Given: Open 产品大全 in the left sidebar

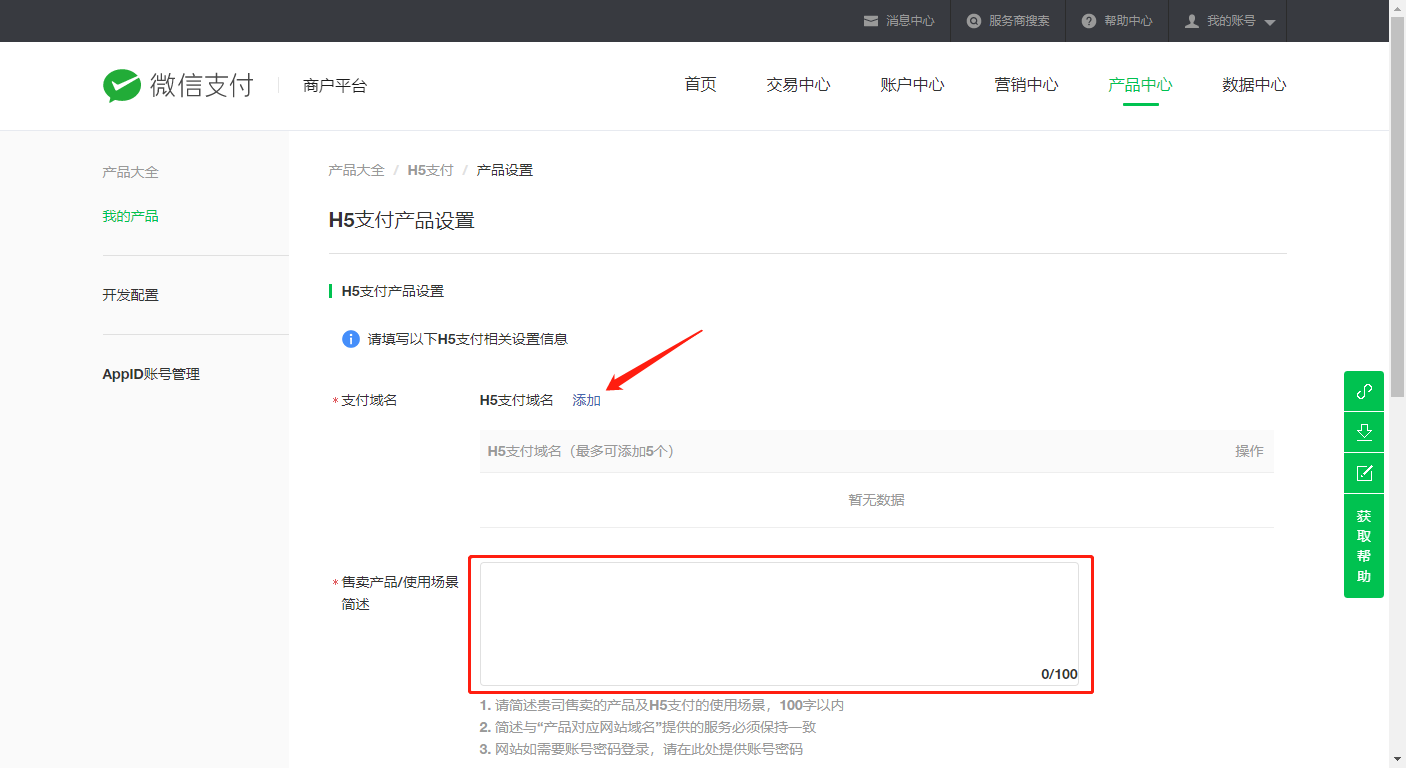Looking at the screenshot, I should 130,172.
